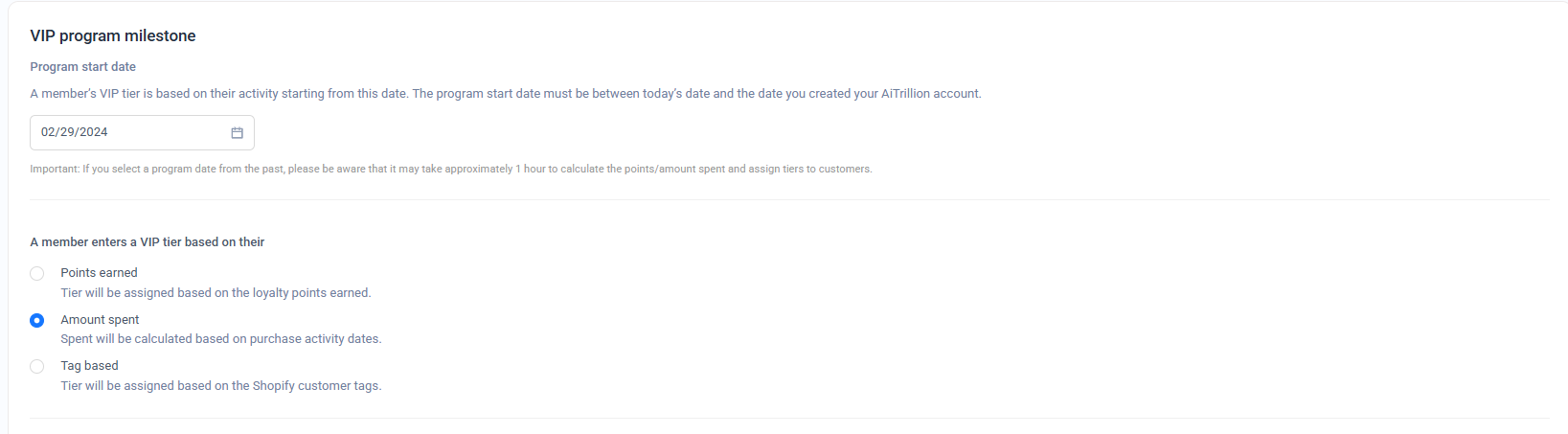
Task: Click the purchase activity dates description
Action: [x=220, y=339]
